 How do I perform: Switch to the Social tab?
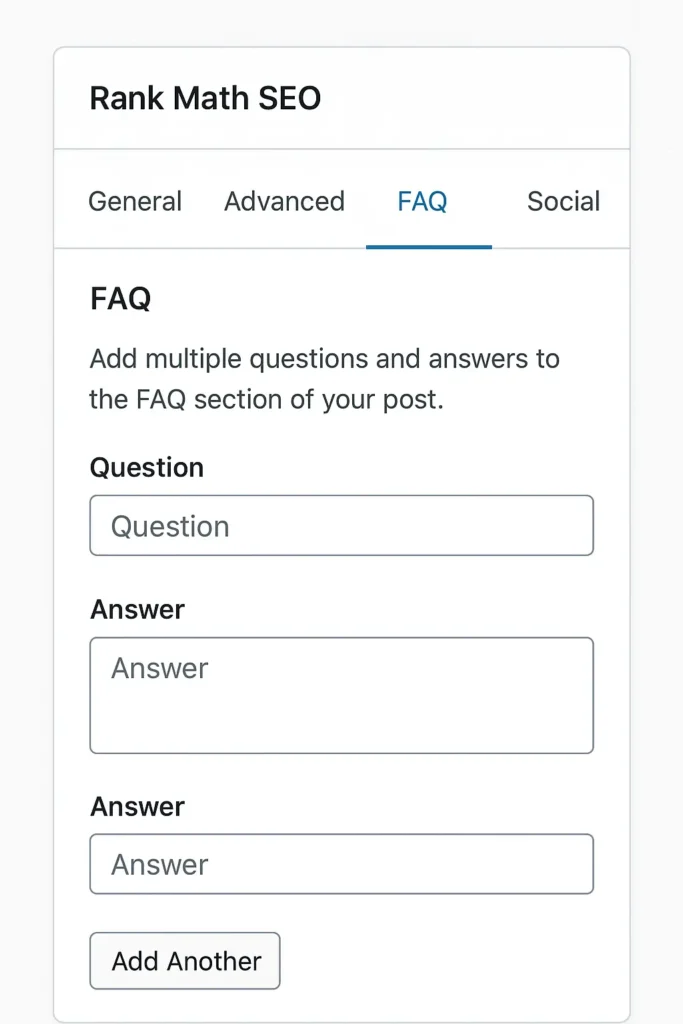pyautogui.click(x=563, y=201)
